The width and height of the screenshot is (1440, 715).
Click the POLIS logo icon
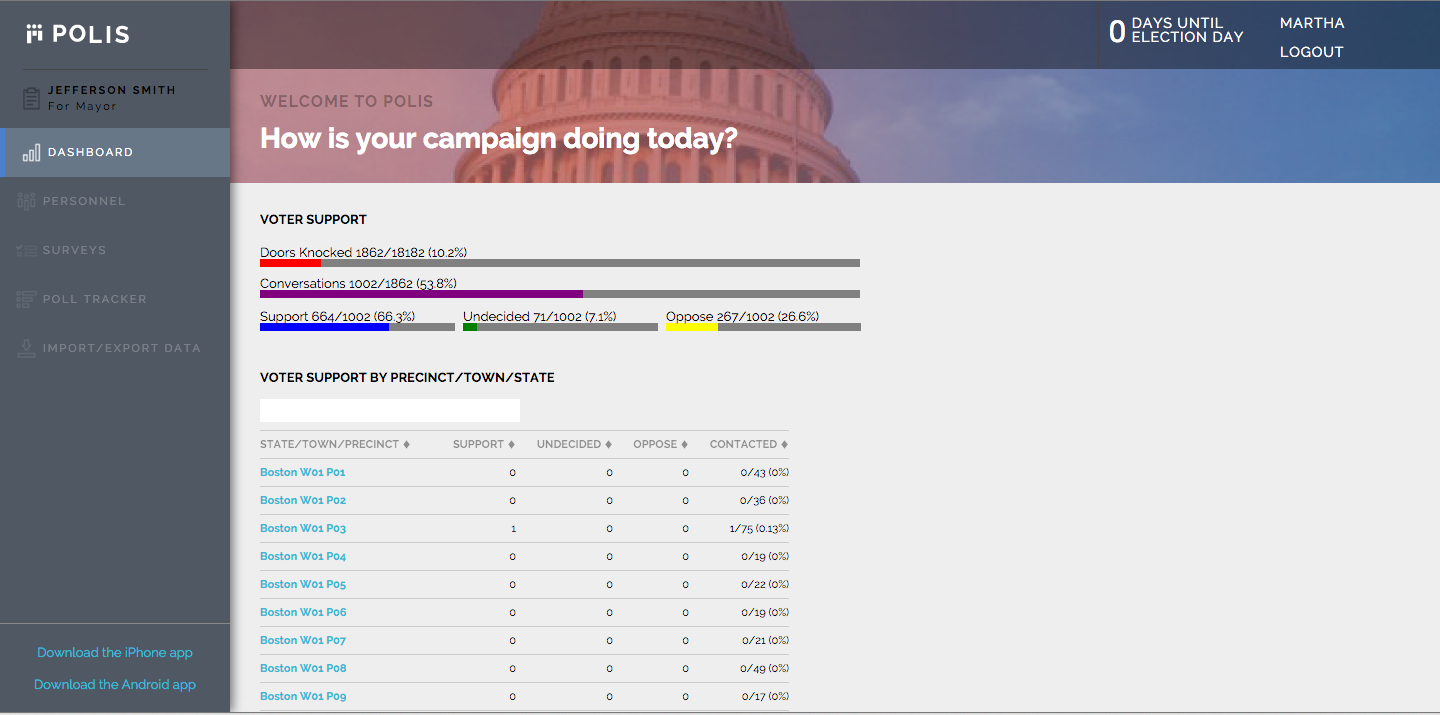coord(35,33)
